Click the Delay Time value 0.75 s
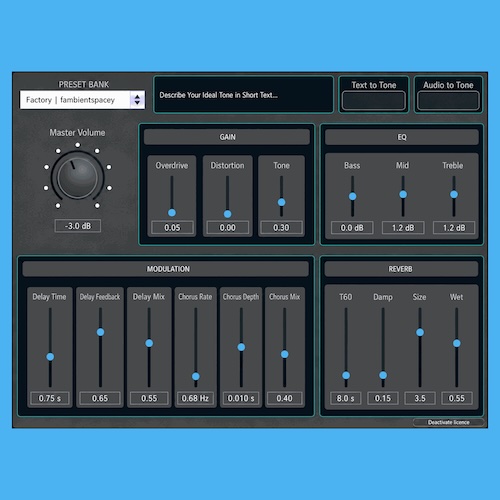500x500 pixels. [50, 398]
